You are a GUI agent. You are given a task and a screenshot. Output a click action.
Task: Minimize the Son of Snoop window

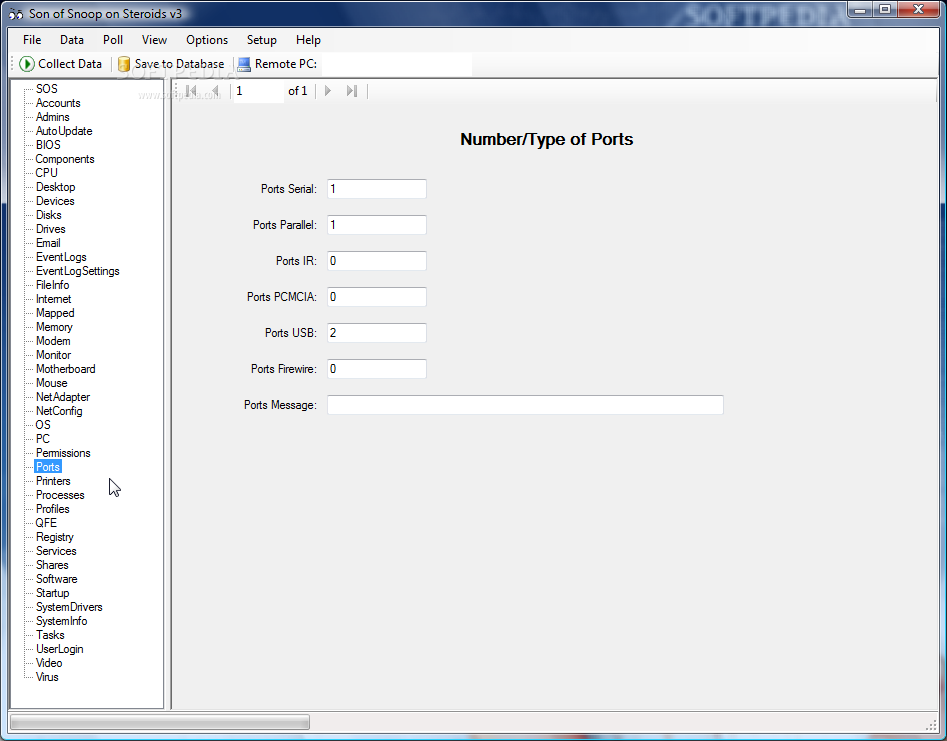pyautogui.click(x=861, y=9)
